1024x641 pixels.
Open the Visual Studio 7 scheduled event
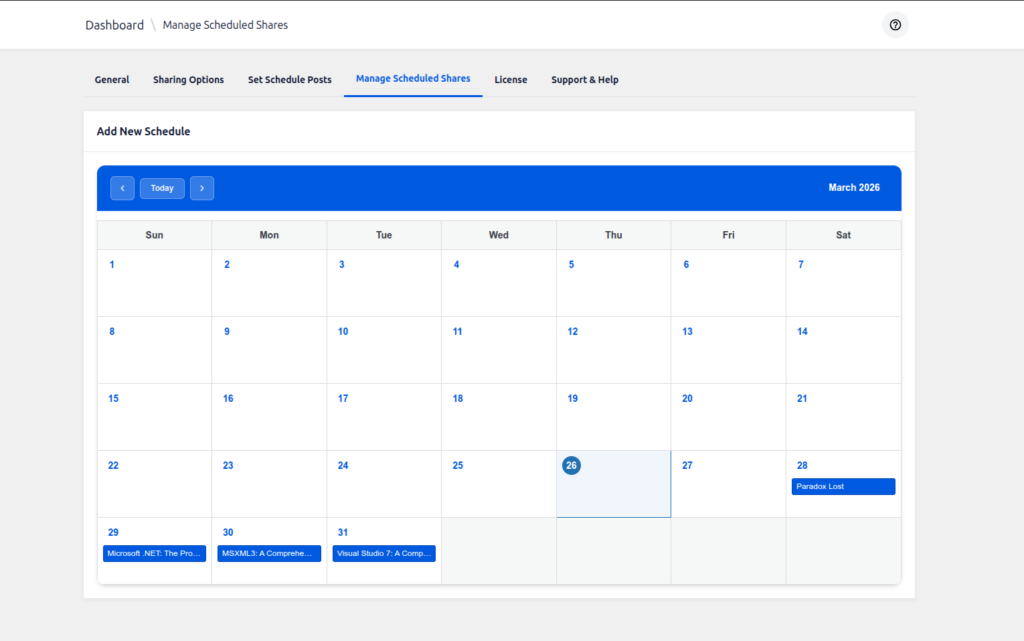click(384, 554)
